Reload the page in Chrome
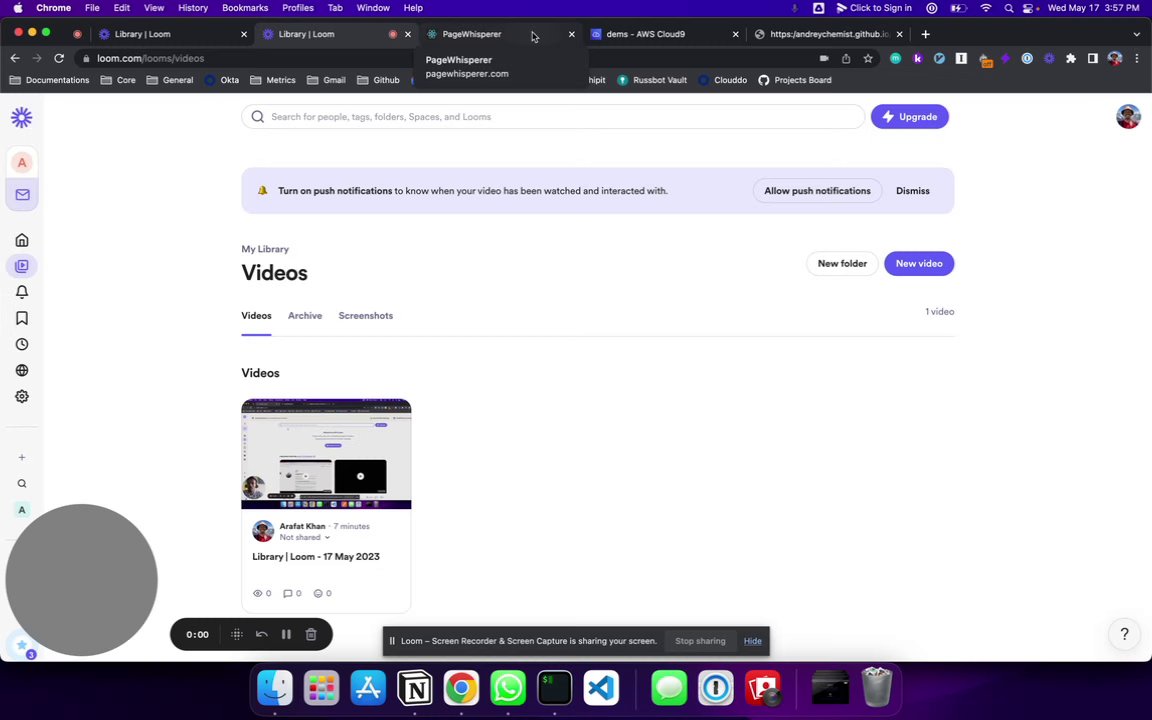This screenshot has height=720, width=1152. (x=59, y=58)
